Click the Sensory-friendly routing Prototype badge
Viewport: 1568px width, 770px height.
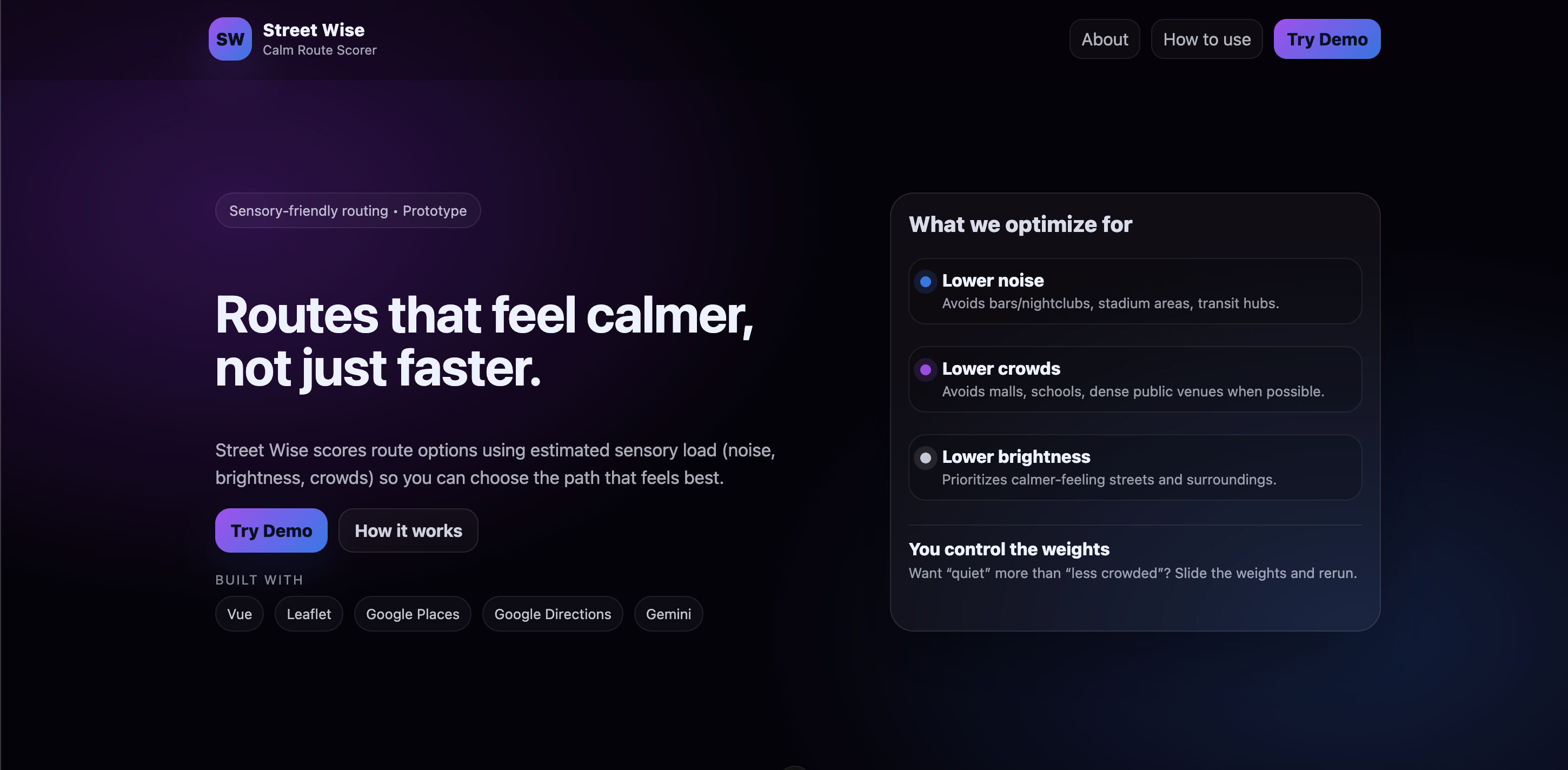348,210
